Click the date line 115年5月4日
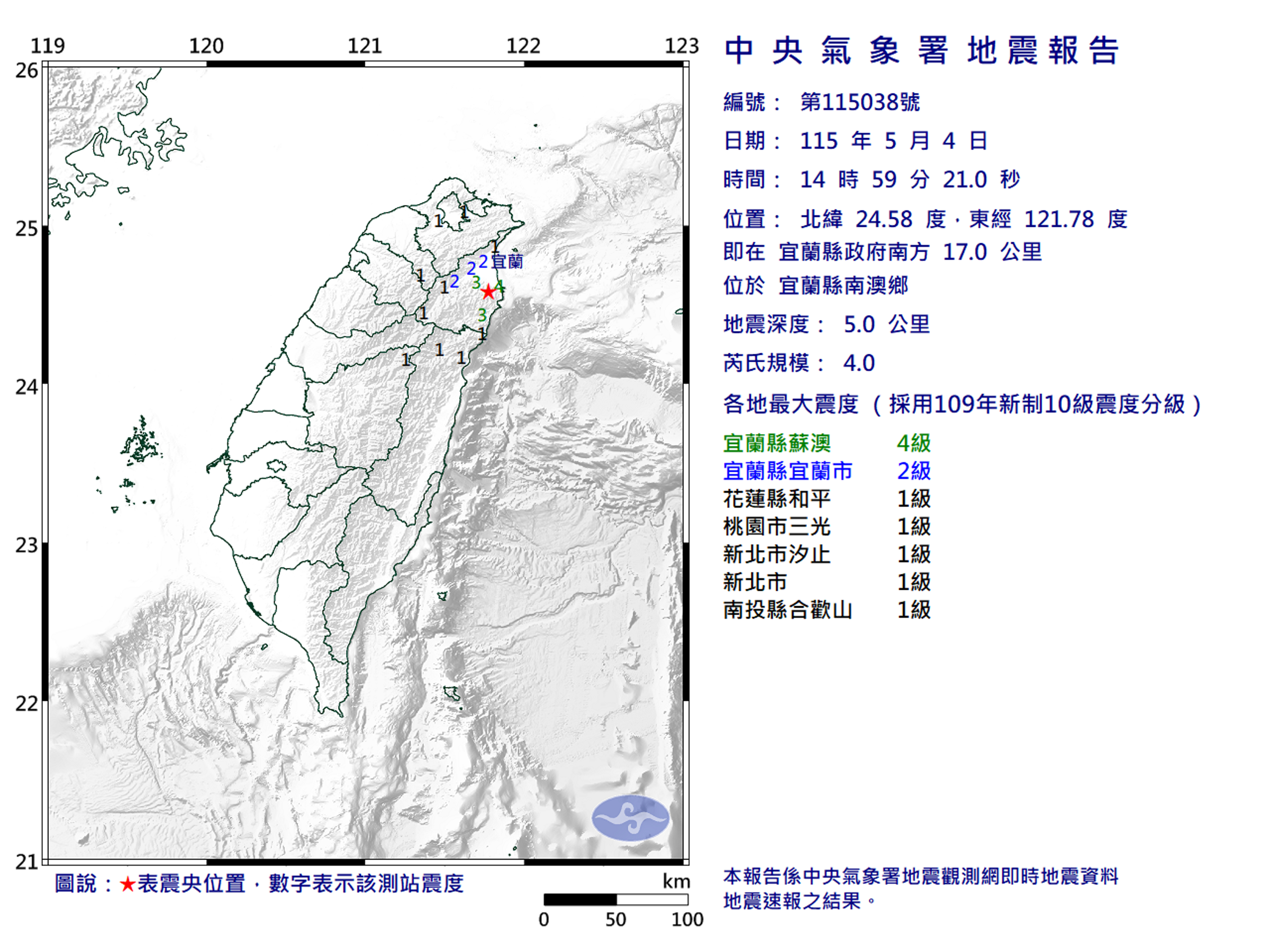This screenshot has width=1270, height=952. click(856, 141)
